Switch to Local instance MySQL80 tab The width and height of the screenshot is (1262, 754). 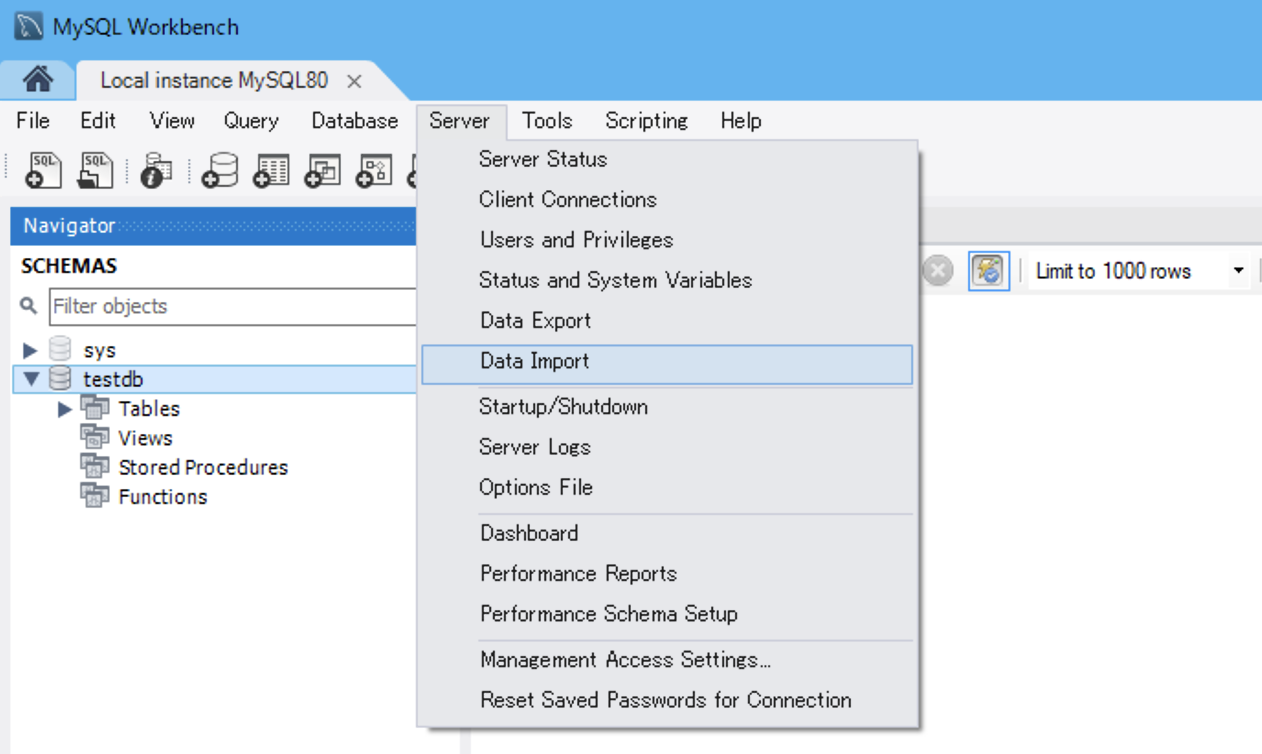click(214, 80)
